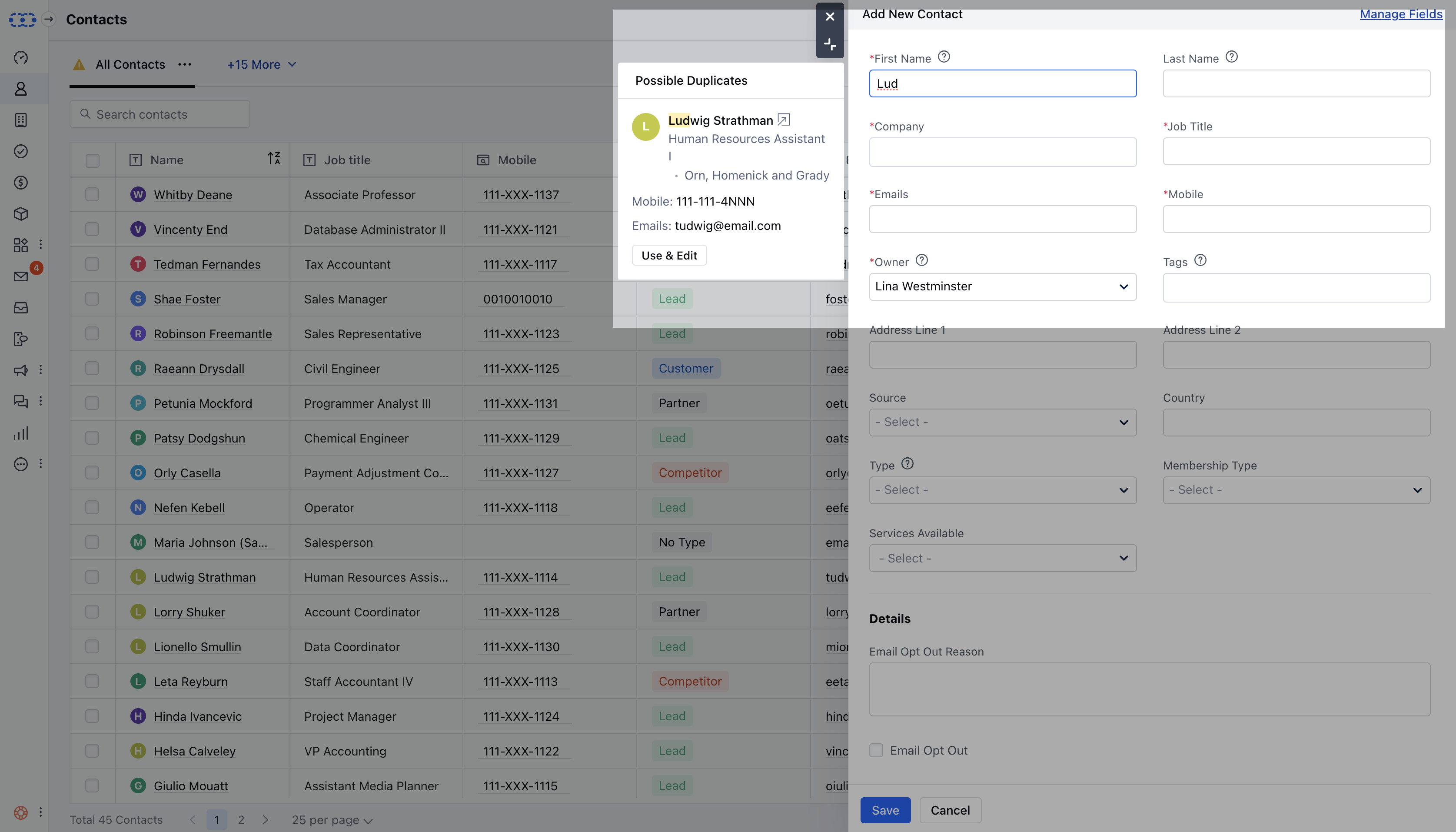Click the First Name help icon
The image size is (1456, 832).
944,57
